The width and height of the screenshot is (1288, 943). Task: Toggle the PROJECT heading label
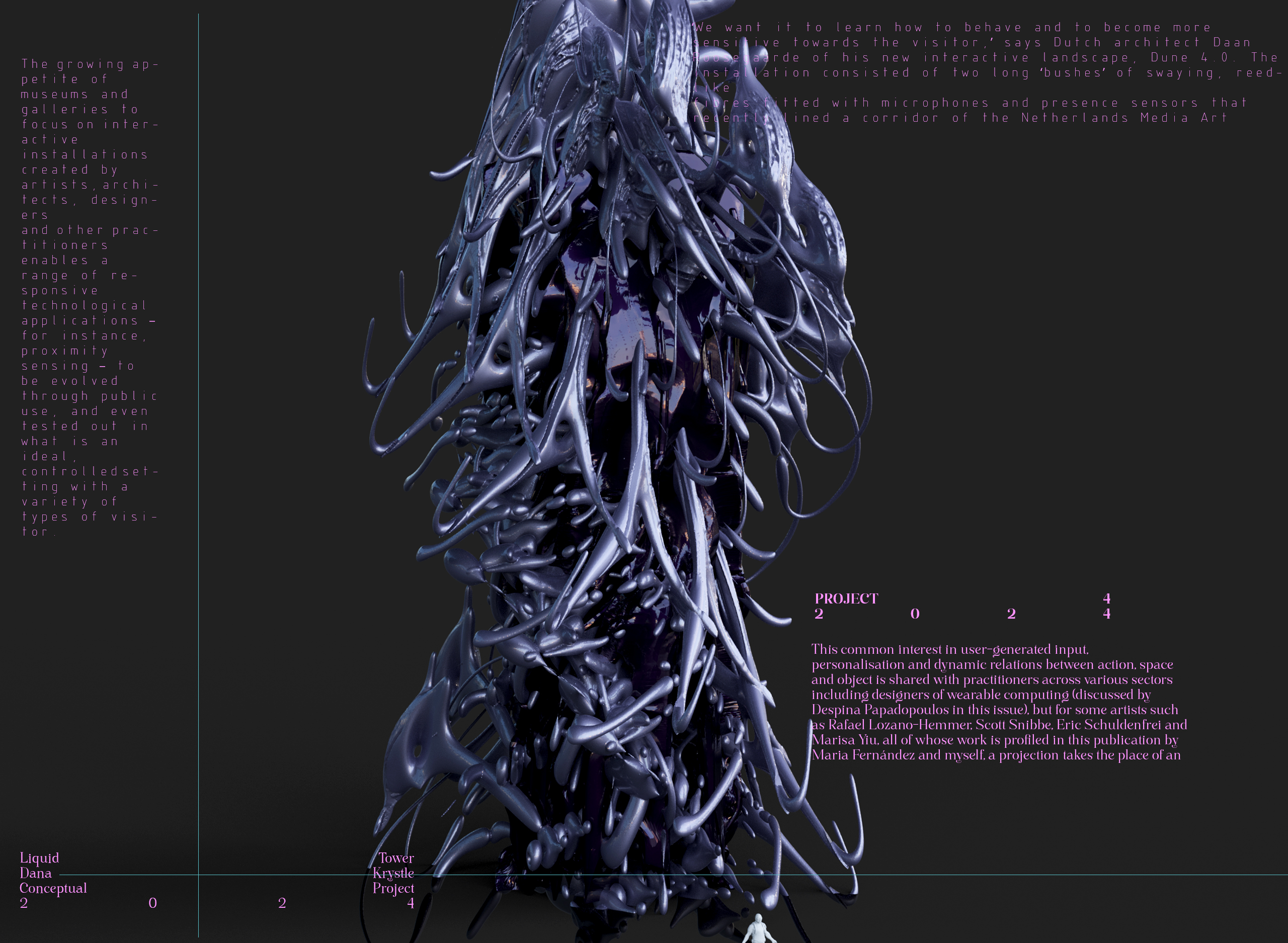tap(847, 599)
